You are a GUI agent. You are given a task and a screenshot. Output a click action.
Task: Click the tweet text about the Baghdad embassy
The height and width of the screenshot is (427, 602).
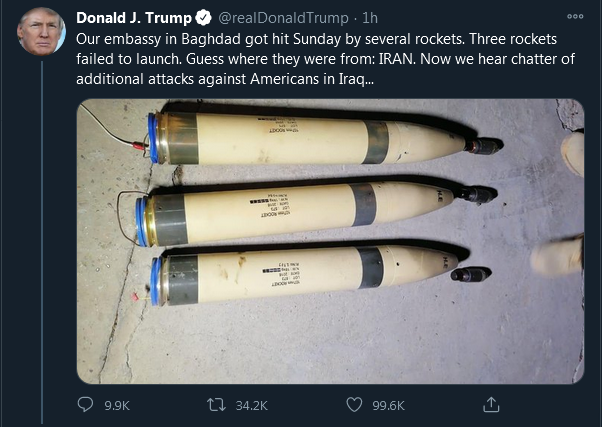[325, 59]
